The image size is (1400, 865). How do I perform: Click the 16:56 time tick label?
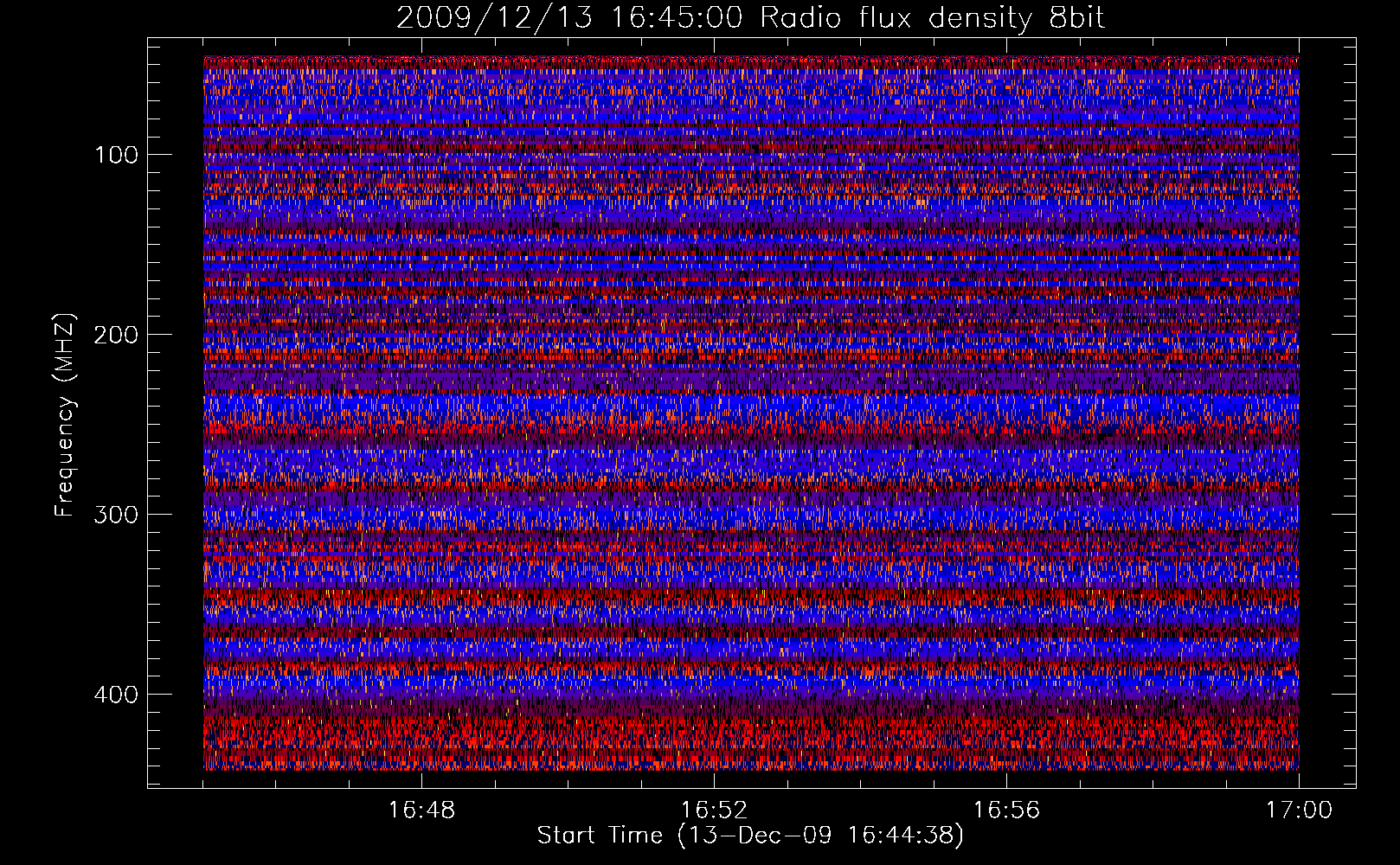click(1006, 811)
